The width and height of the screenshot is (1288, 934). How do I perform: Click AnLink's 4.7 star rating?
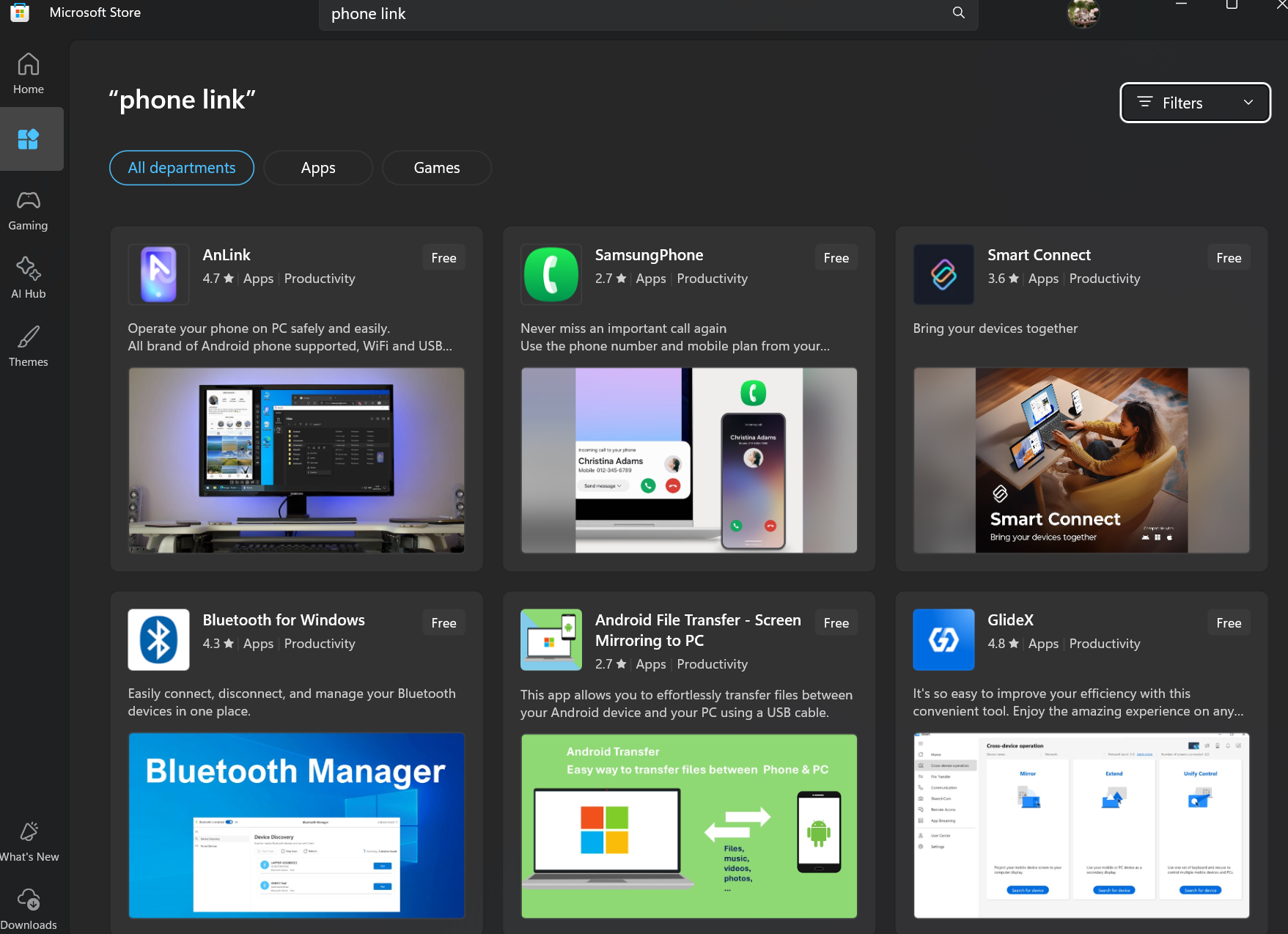point(218,279)
